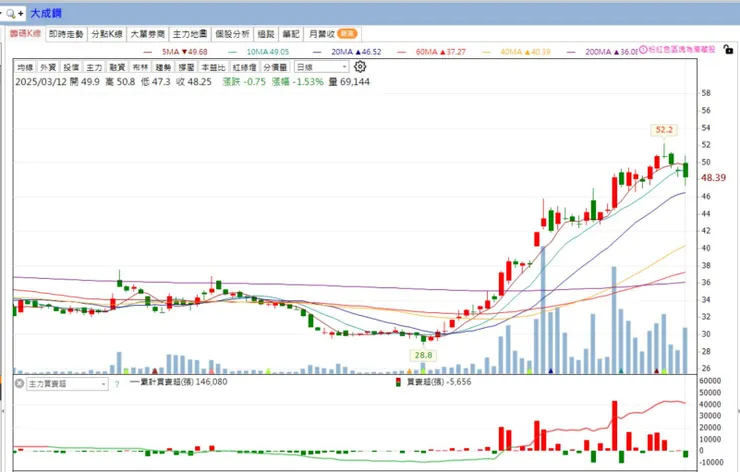Open the 筆記 tab

pyautogui.click(x=291, y=34)
